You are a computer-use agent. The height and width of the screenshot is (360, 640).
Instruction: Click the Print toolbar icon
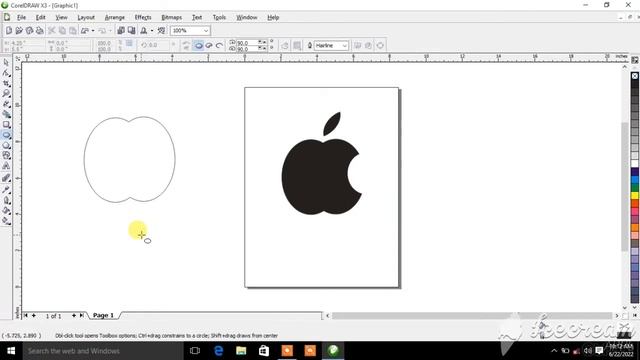pyautogui.click(x=40, y=31)
